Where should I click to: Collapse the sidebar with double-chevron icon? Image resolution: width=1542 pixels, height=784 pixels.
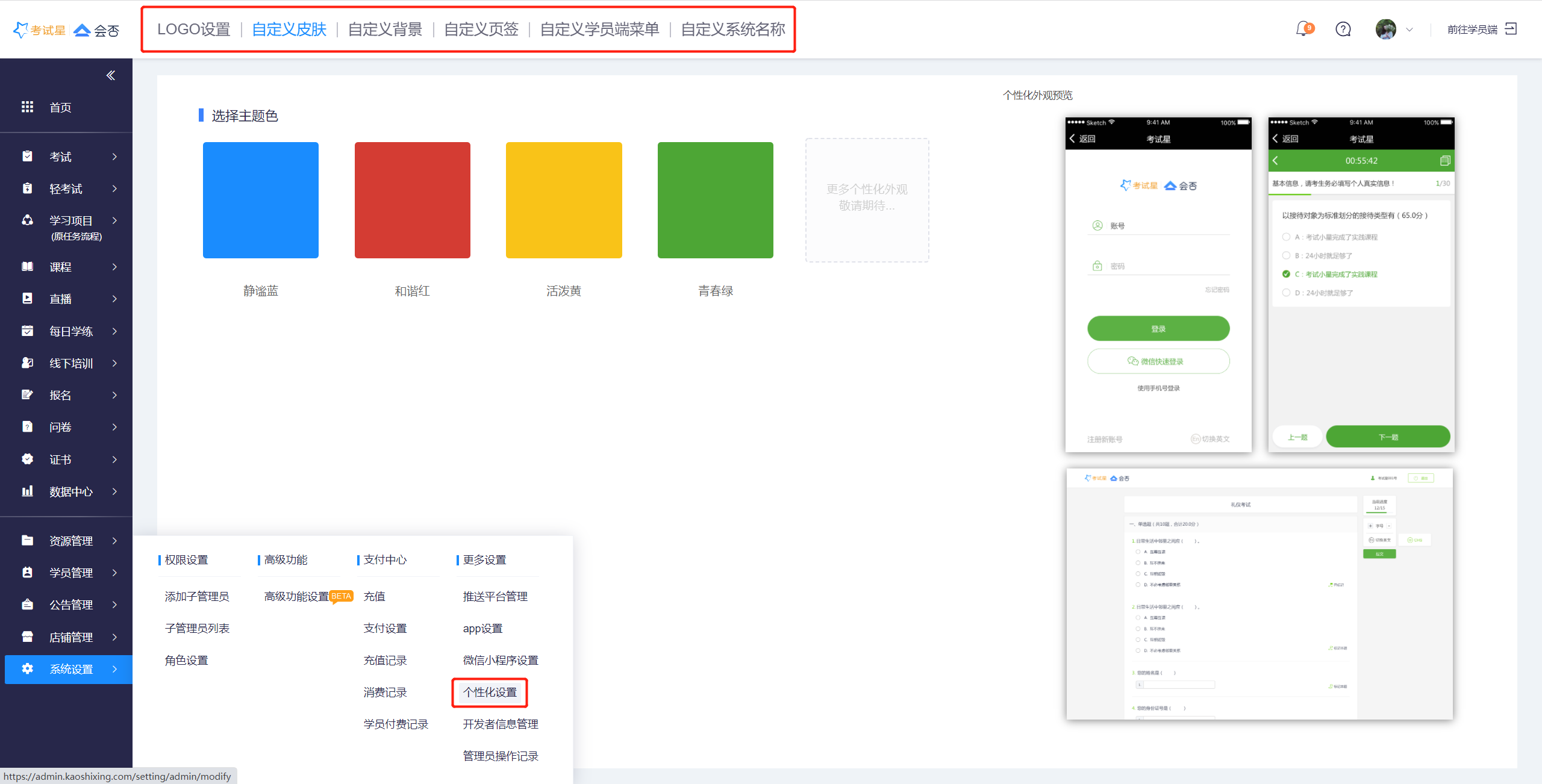[111, 75]
